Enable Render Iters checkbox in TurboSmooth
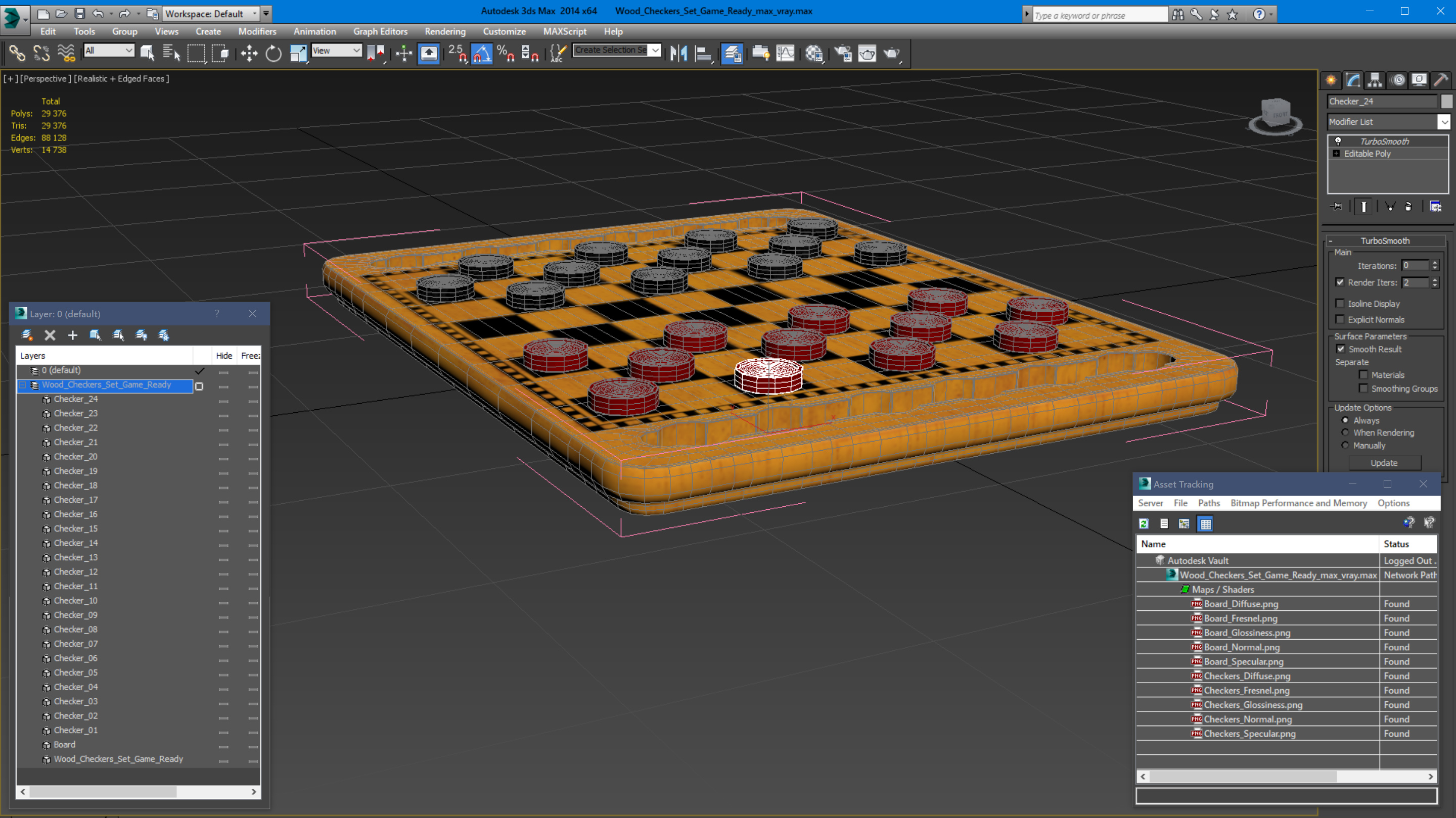 click(x=1339, y=282)
